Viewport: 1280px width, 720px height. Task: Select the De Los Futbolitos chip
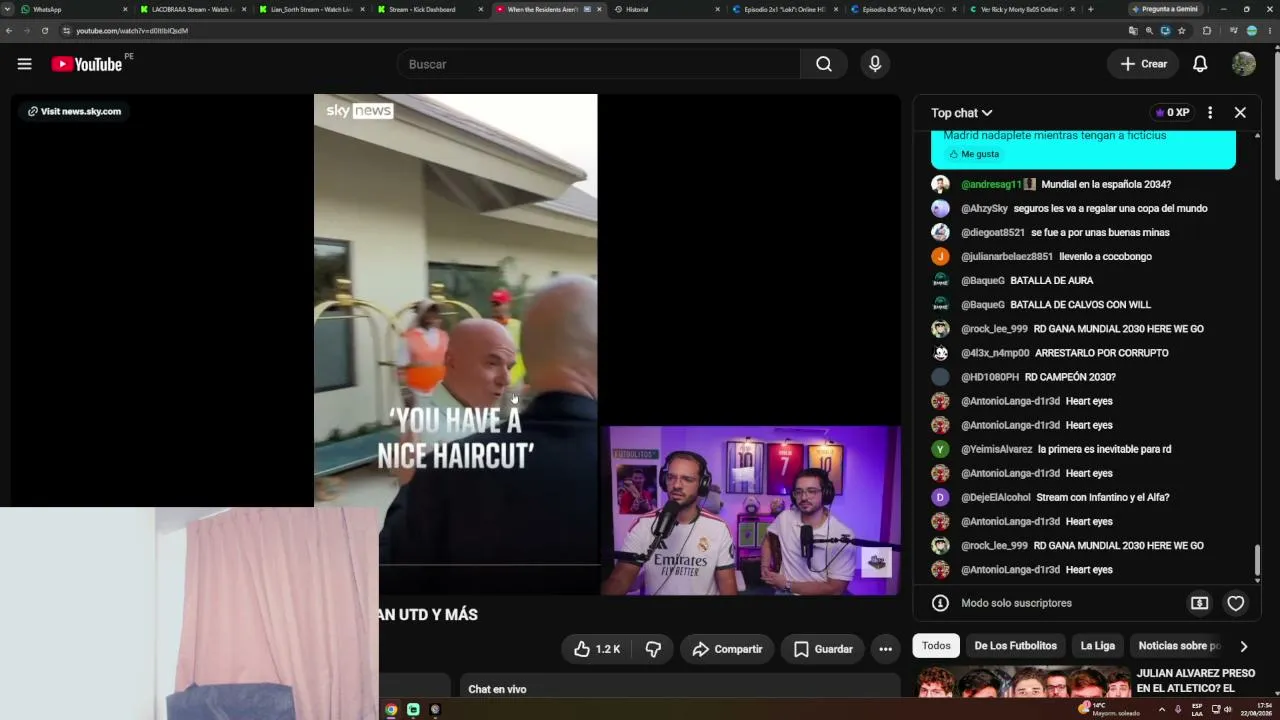tap(1015, 646)
